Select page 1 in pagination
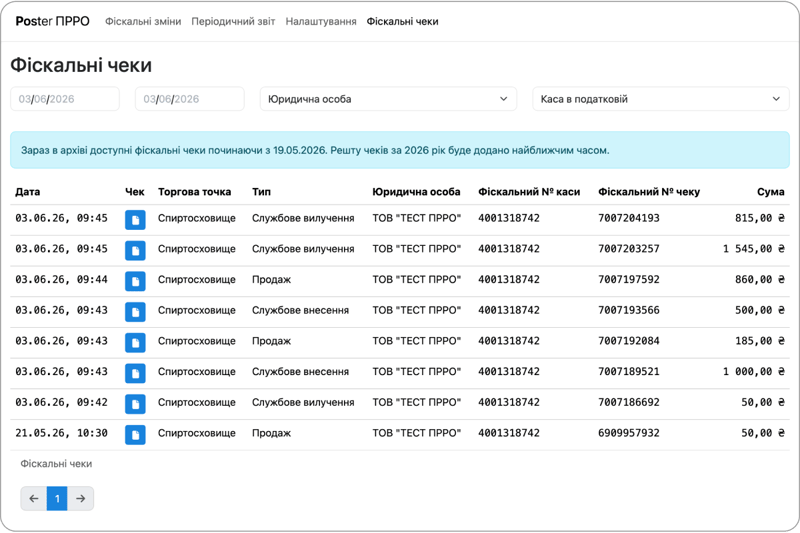This screenshot has width=800, height=533. (57, 498)
